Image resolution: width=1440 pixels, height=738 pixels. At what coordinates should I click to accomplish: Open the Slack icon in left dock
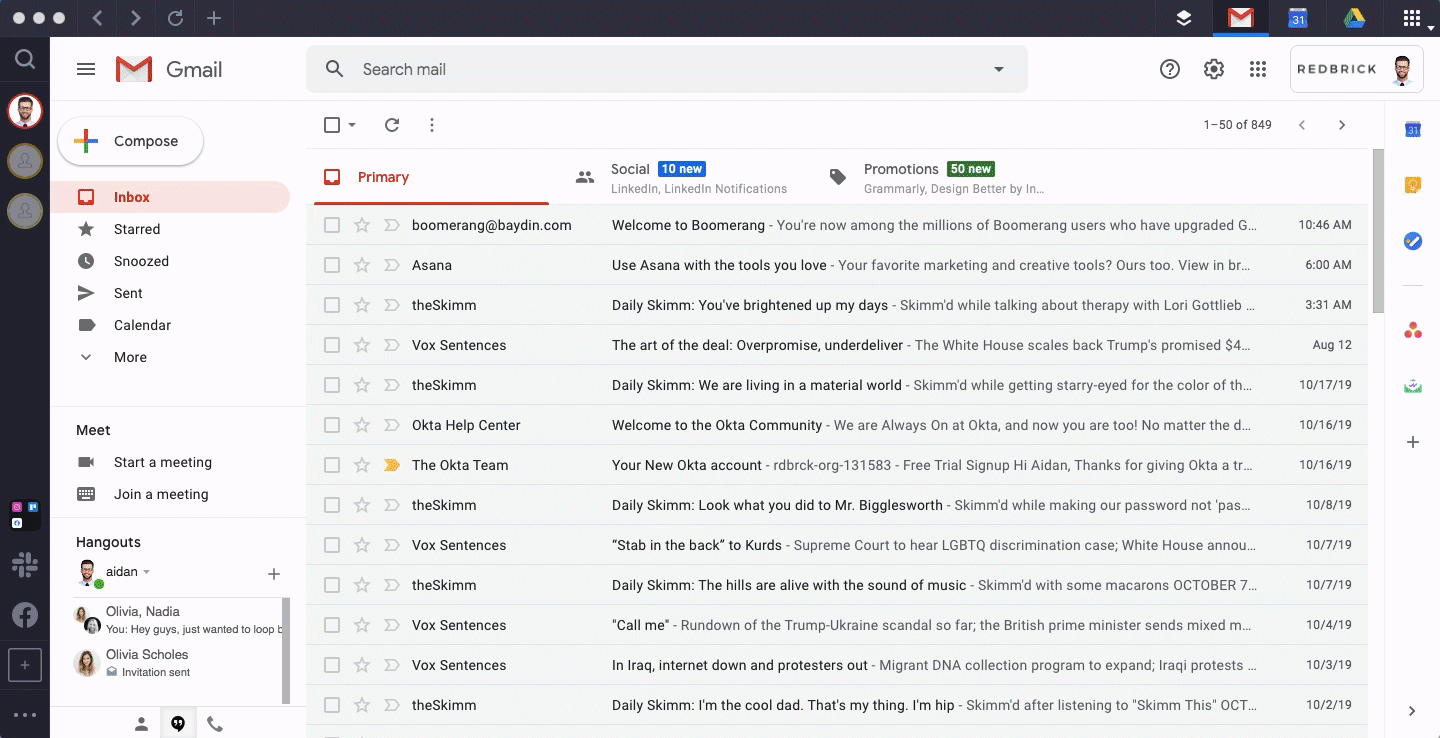click(x=25, y=566)
